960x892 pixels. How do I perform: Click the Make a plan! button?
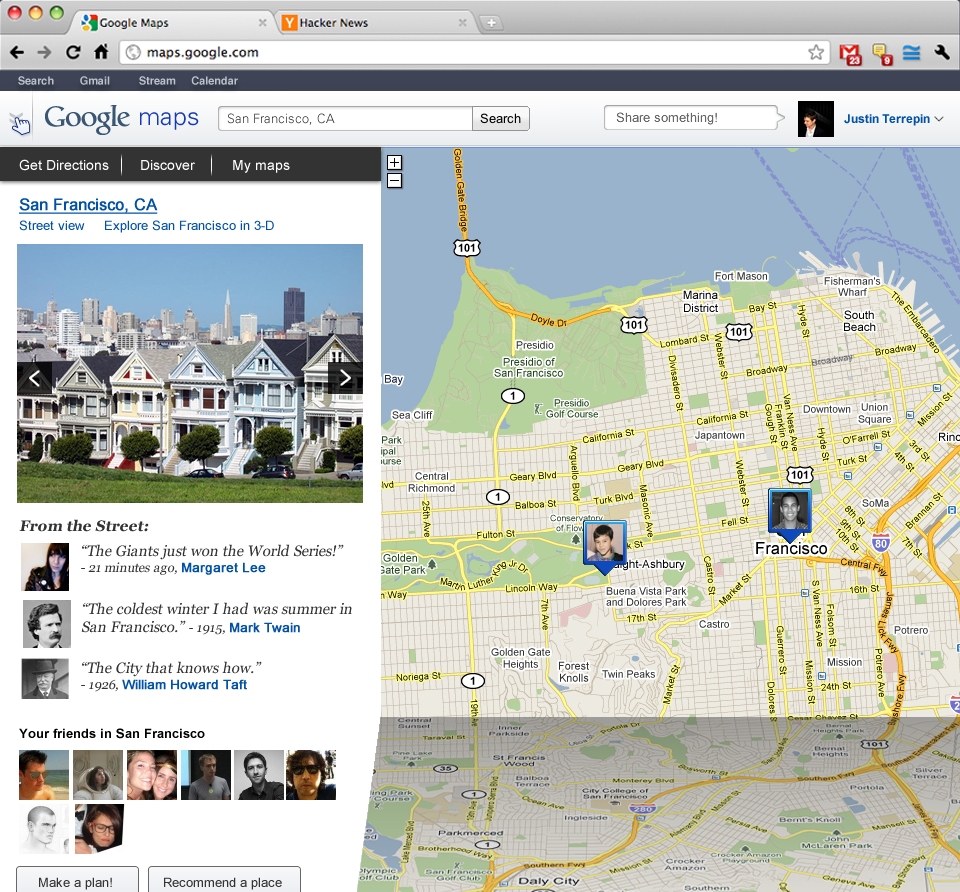(76, 880)
